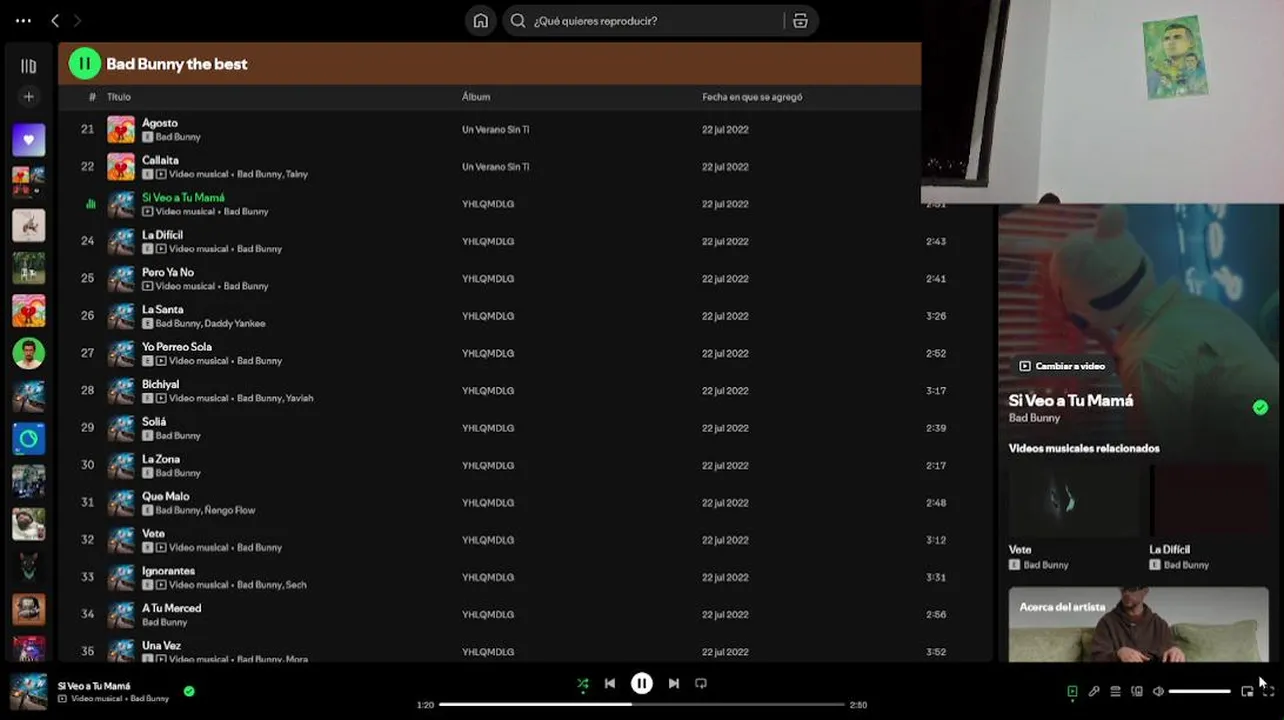Open Liked Songs heart playlist
Viewport: 1284px width, 720px height.
coord(28,140)
